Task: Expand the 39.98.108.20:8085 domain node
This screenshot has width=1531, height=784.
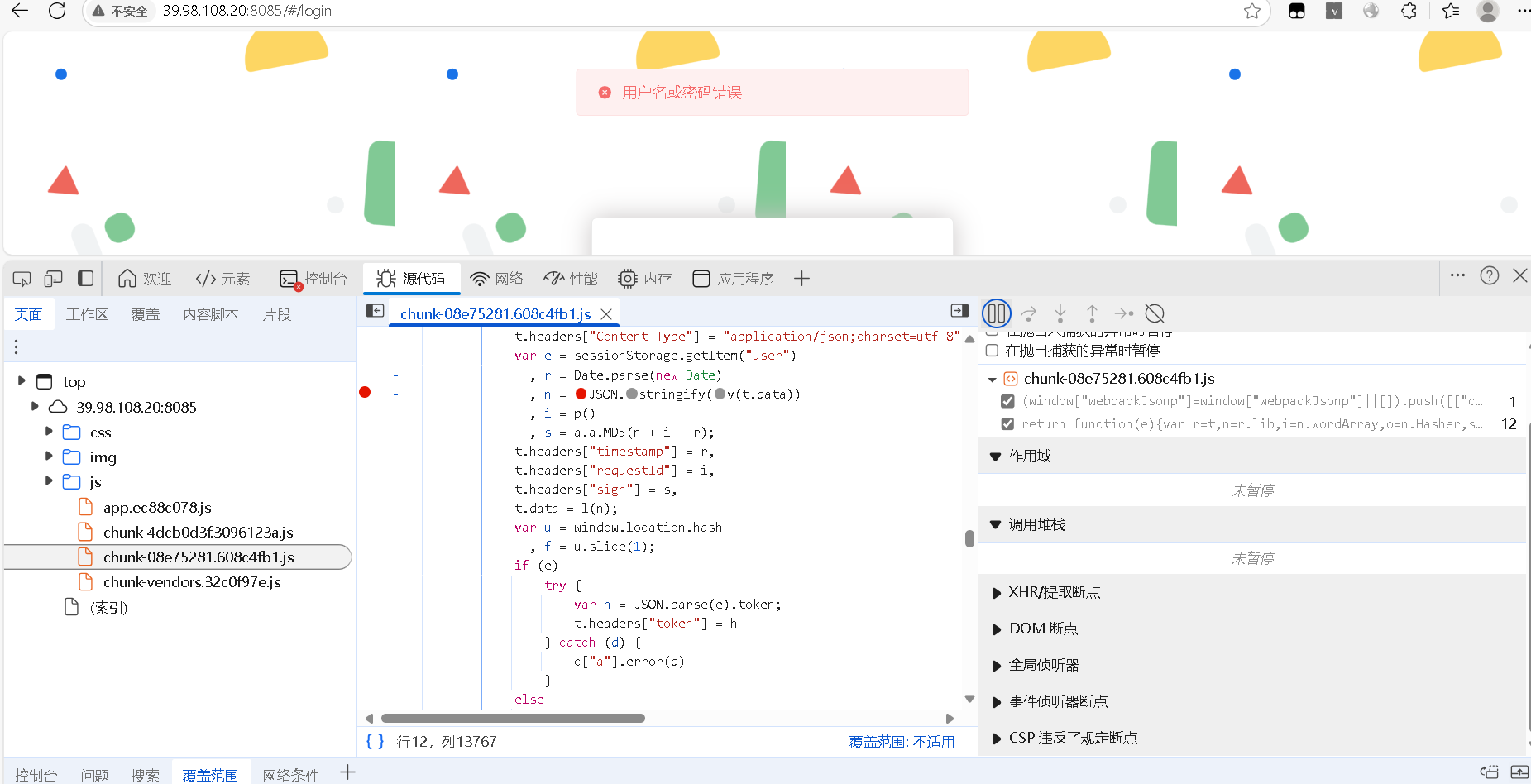Action: click(x=35, y=406)
